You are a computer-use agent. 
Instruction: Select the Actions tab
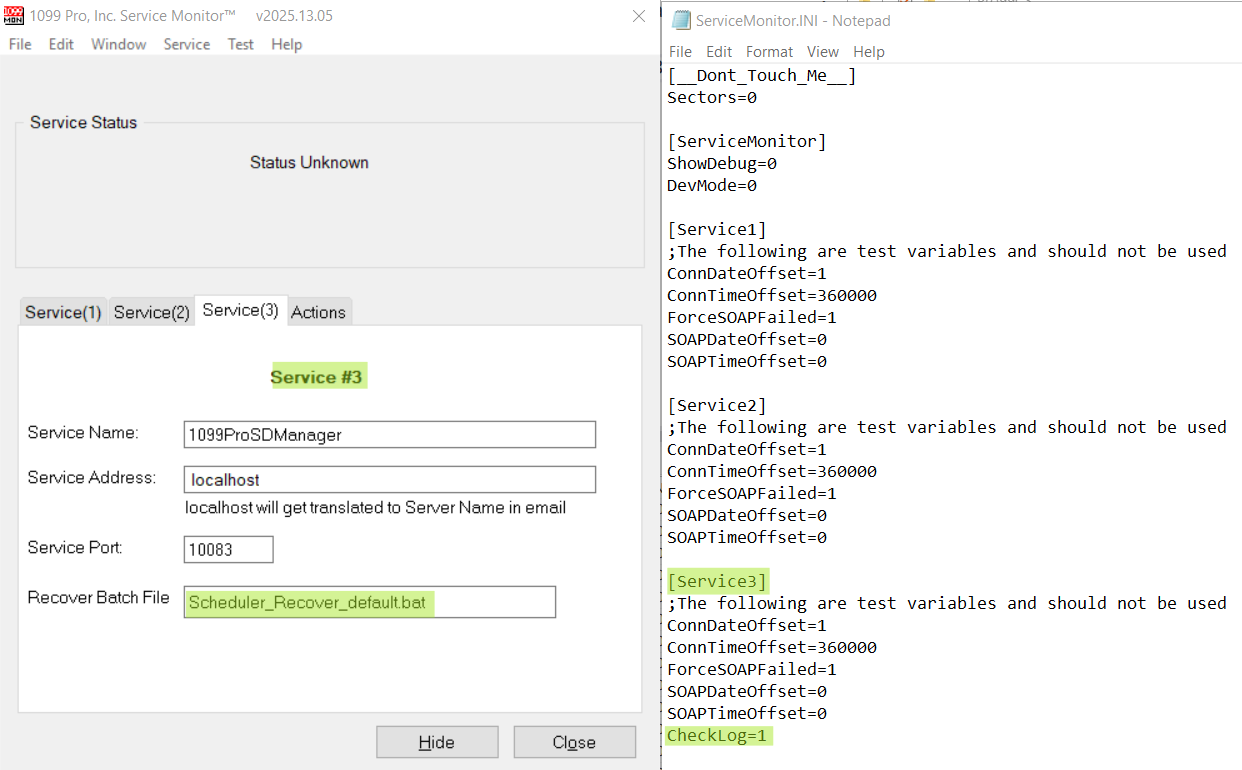tap(318, 312)
